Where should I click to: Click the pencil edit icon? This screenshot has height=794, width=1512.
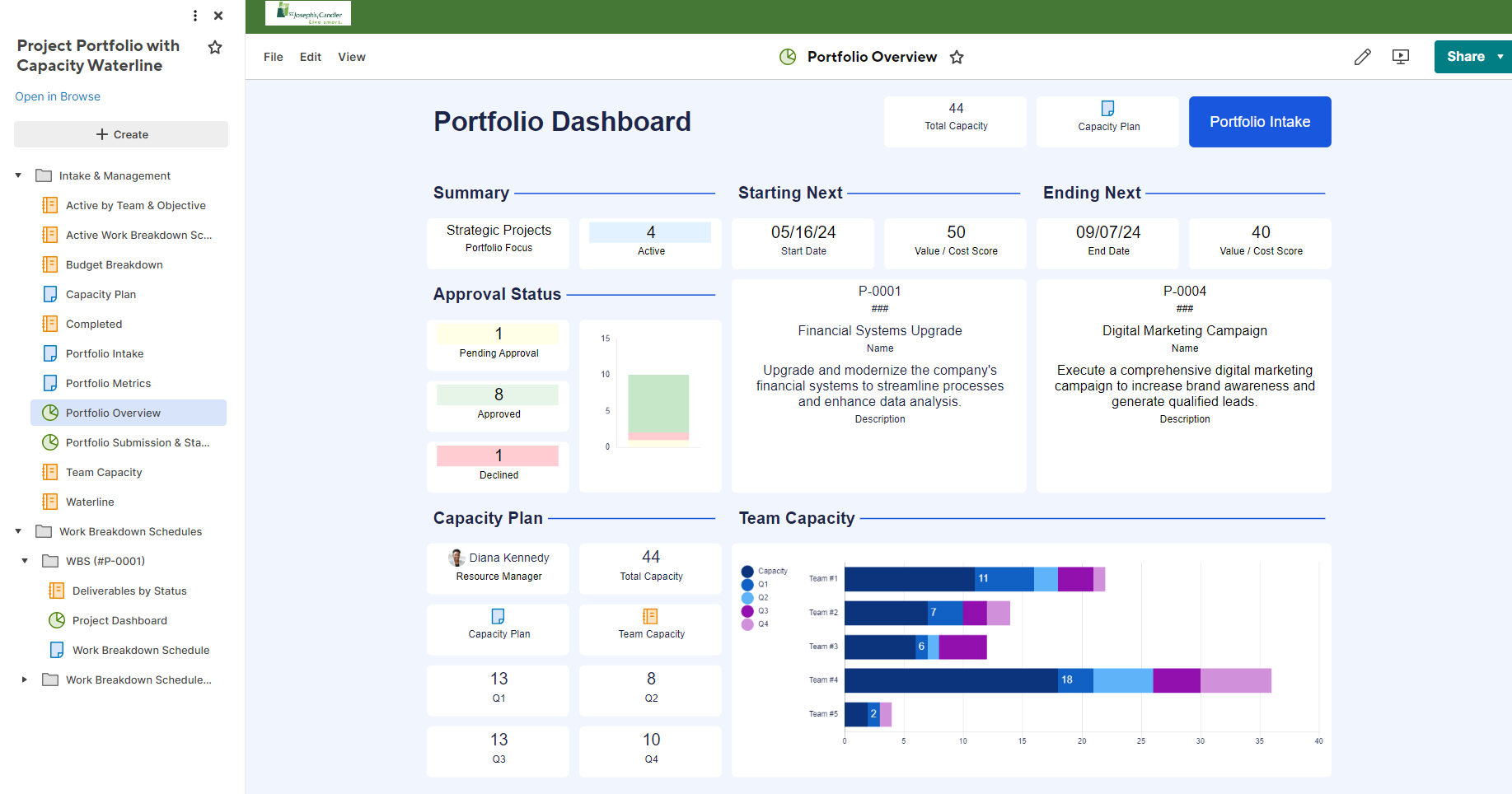point(1363,57)
